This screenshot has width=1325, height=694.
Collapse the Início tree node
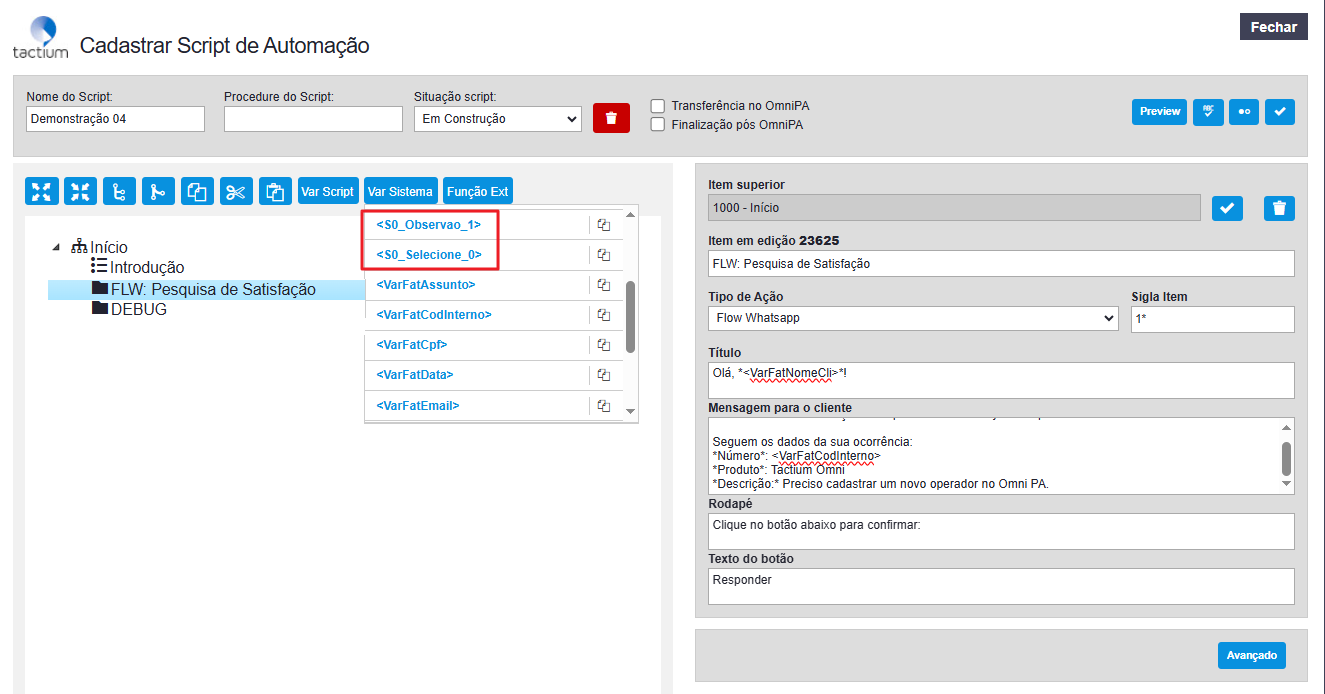(56, 247)
